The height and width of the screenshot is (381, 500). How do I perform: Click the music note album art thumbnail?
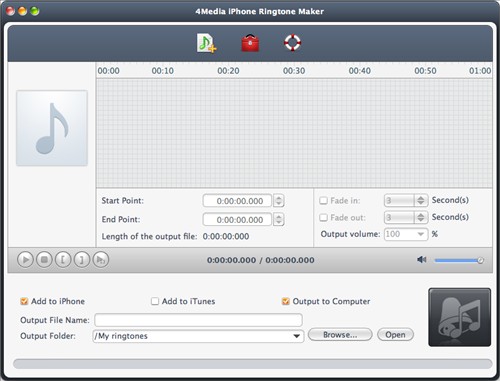(x=52, y=128)
